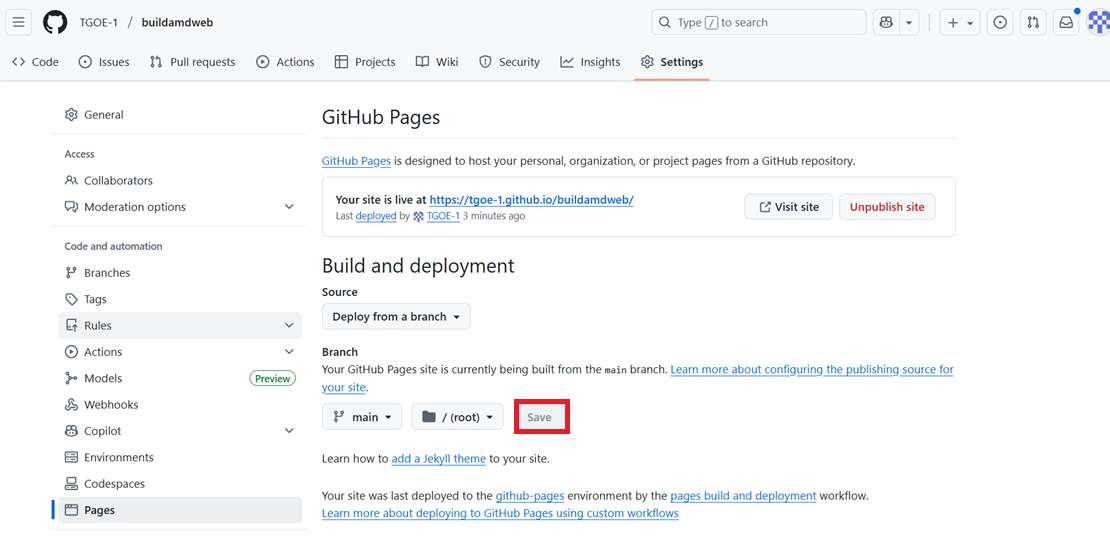
Task: Open the issues icon in top bar
Action: coord(1000,22)
